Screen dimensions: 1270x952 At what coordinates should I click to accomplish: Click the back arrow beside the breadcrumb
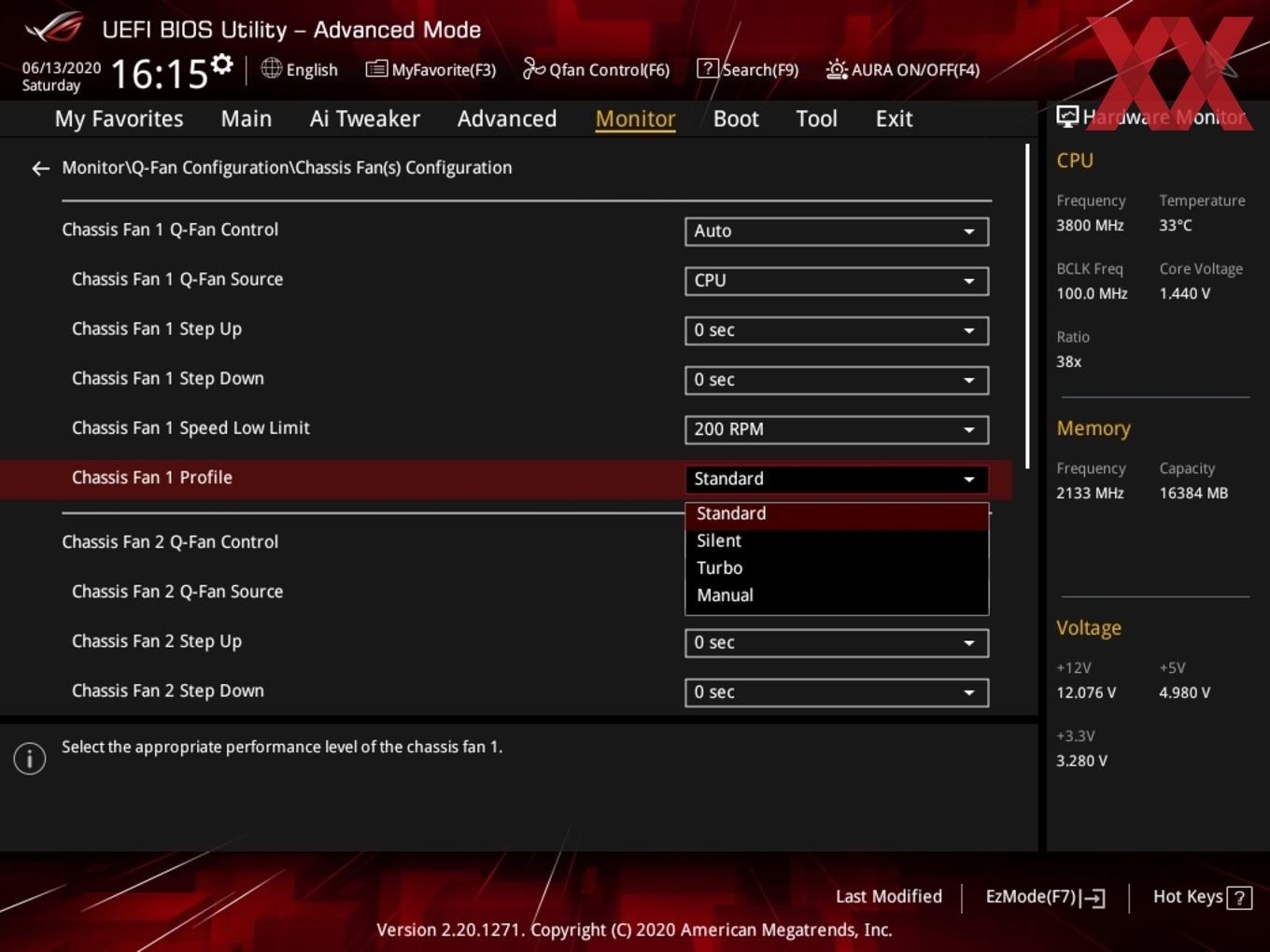tap(40, 168)
